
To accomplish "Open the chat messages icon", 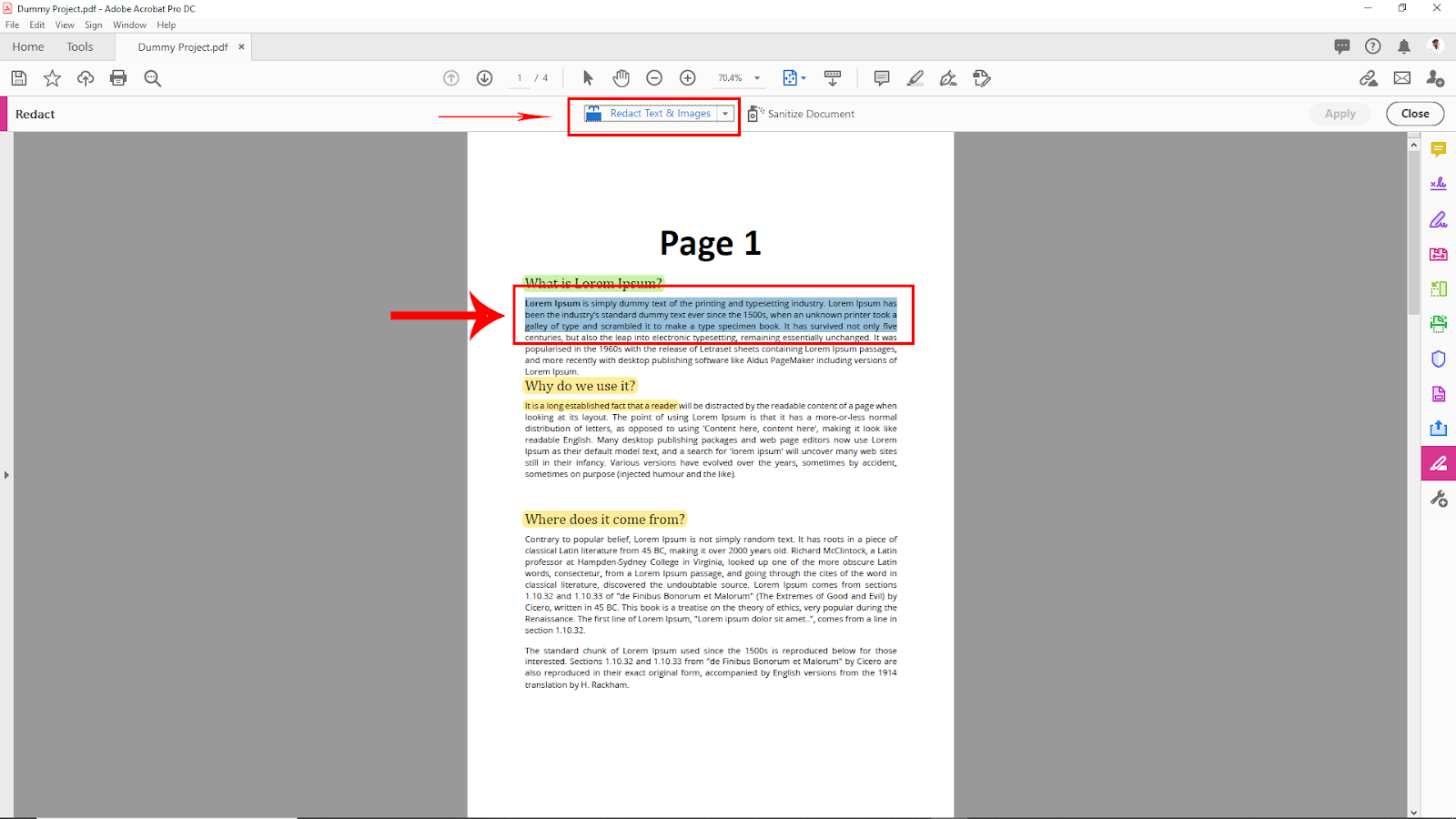I will coord(1342,46).
